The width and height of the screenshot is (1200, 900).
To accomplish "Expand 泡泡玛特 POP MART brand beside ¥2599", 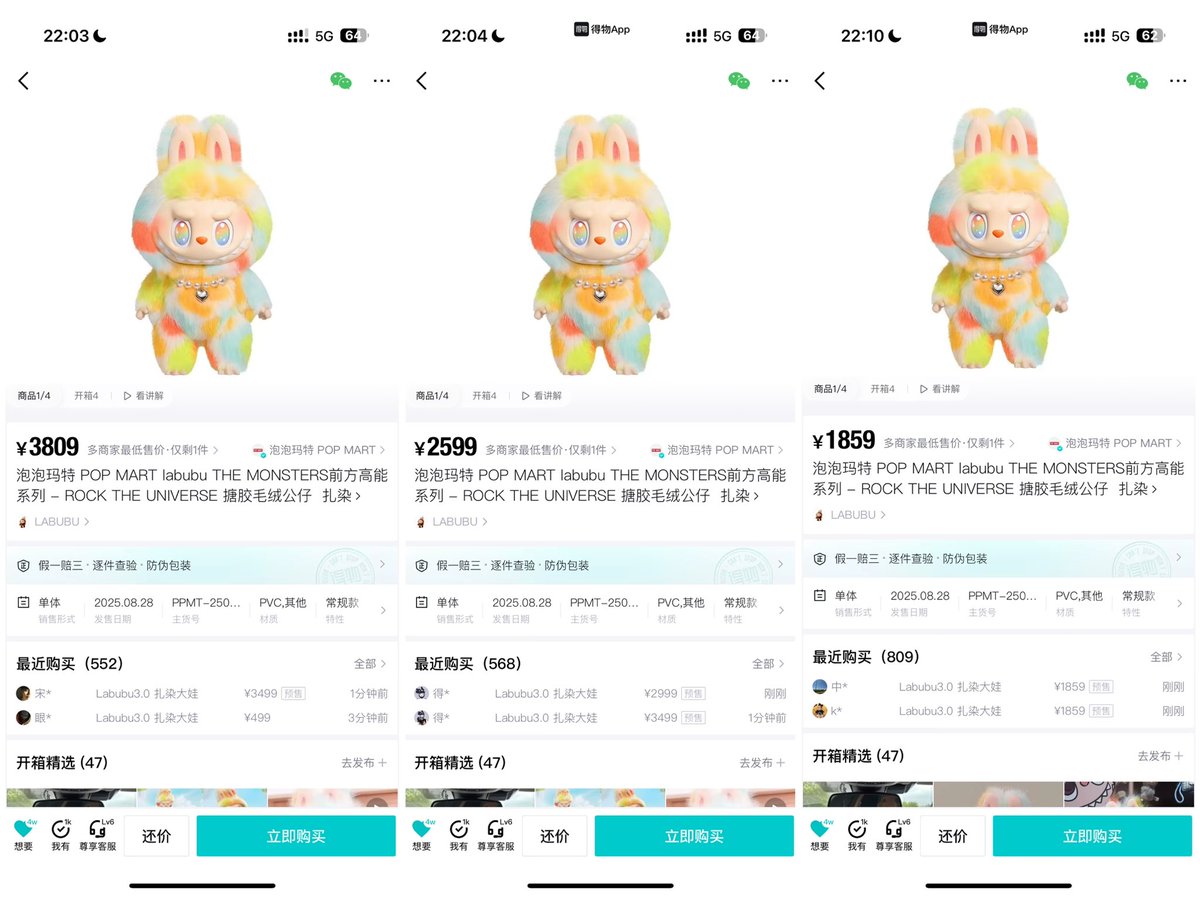I will [x=717, y=450].
